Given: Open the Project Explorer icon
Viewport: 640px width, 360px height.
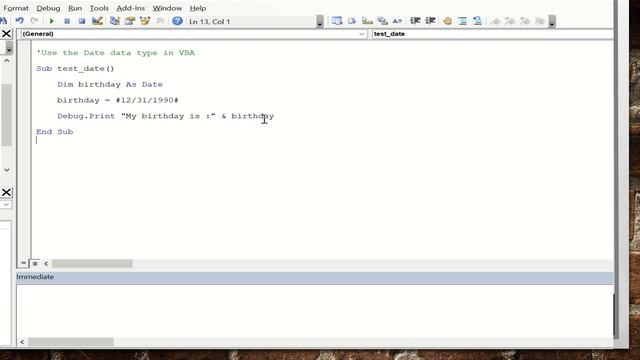Looking at the screenshot, I should pyautogui.click(x=114, y=21).
